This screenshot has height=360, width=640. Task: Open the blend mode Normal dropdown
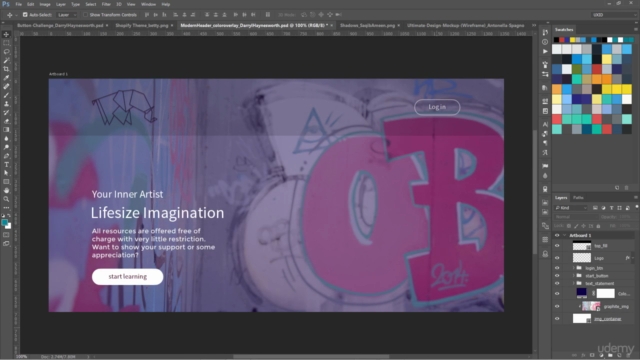(x=576, y=217)
